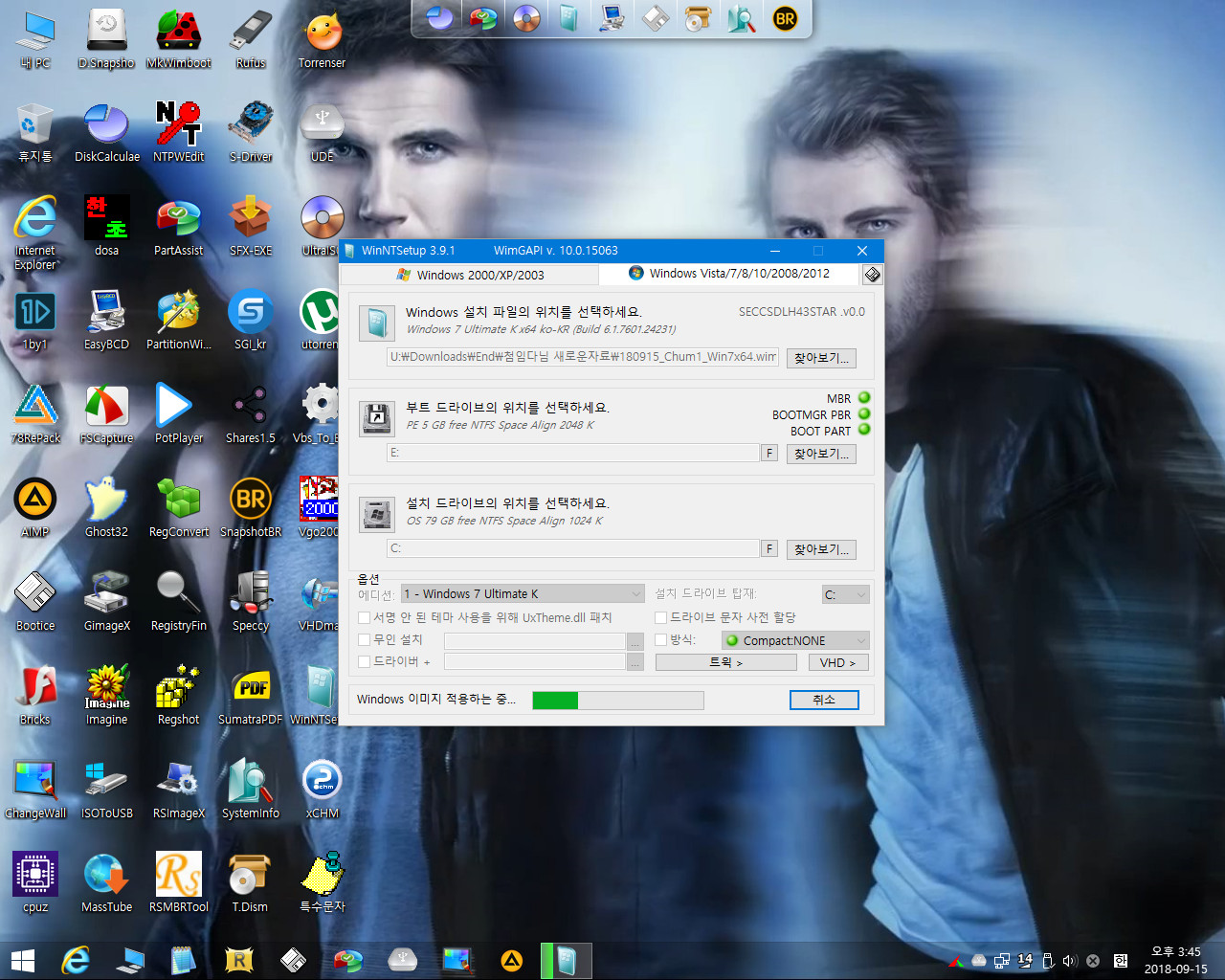Open RegConvert desktop icon
Viewport: 1225px width, 980px height.
click(179, 507)
